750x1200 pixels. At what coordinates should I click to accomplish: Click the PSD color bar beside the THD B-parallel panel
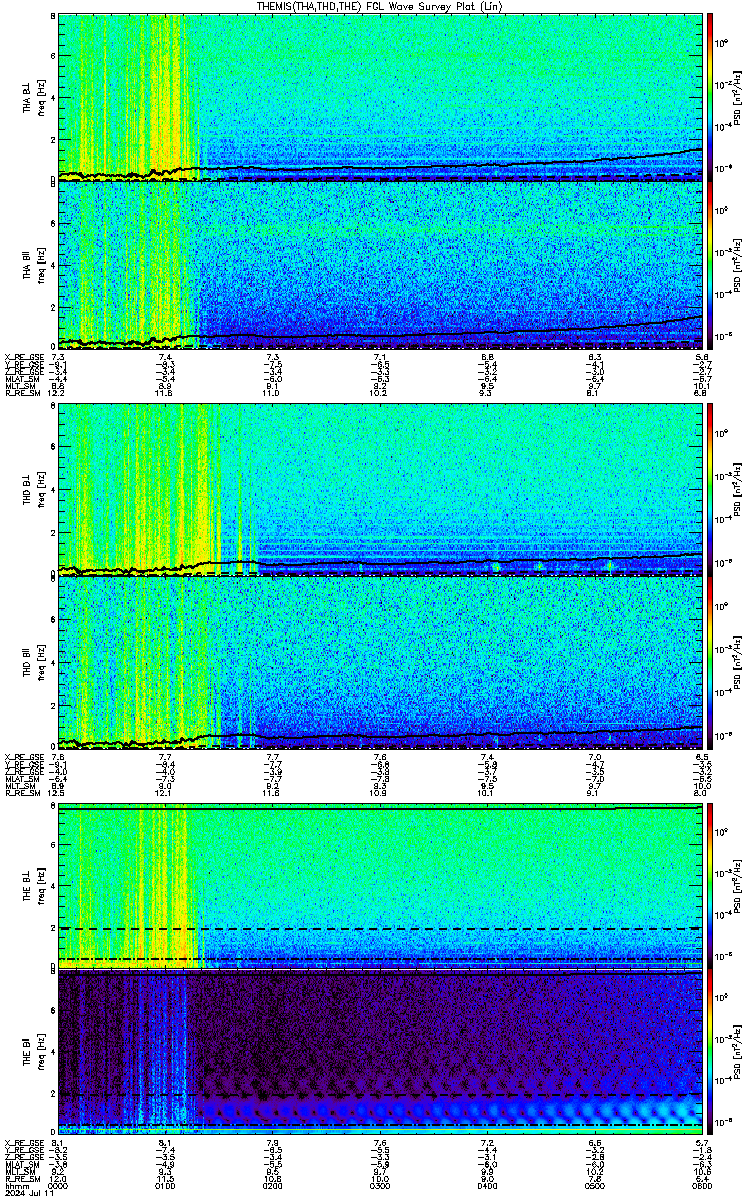(710, 661)
